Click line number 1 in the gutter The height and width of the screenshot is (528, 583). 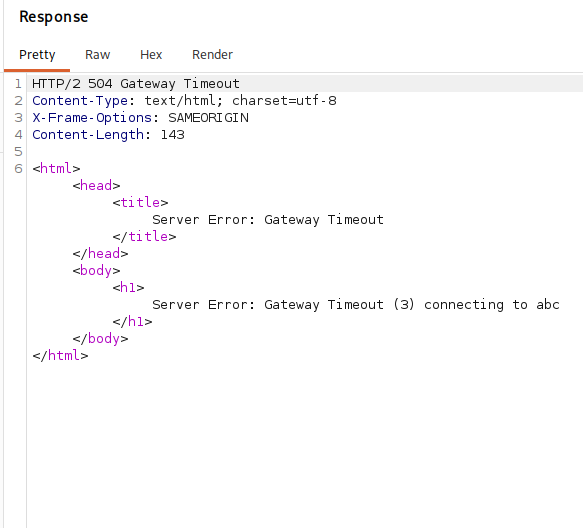[18, 84]
